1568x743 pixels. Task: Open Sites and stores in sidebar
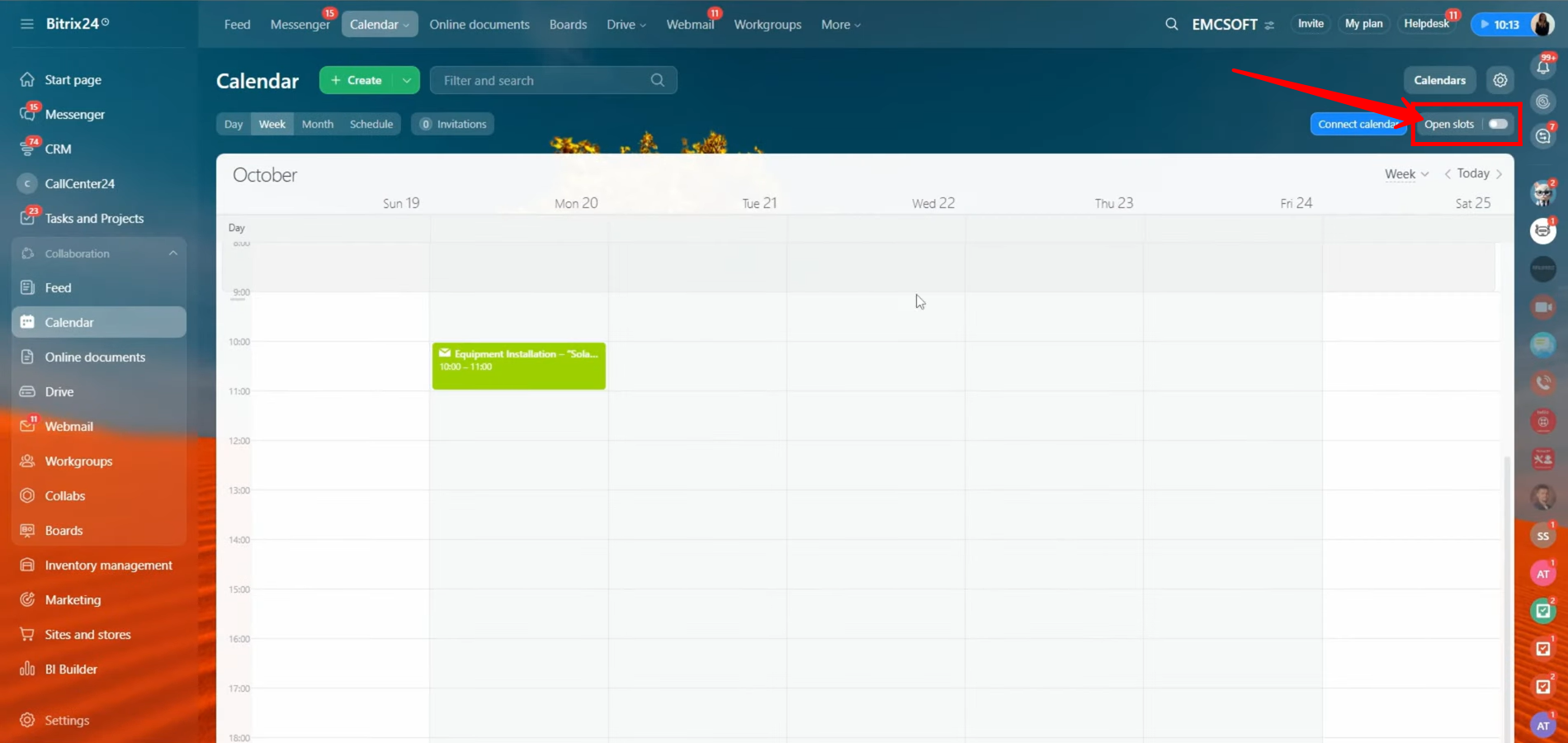tap(87, 634)
